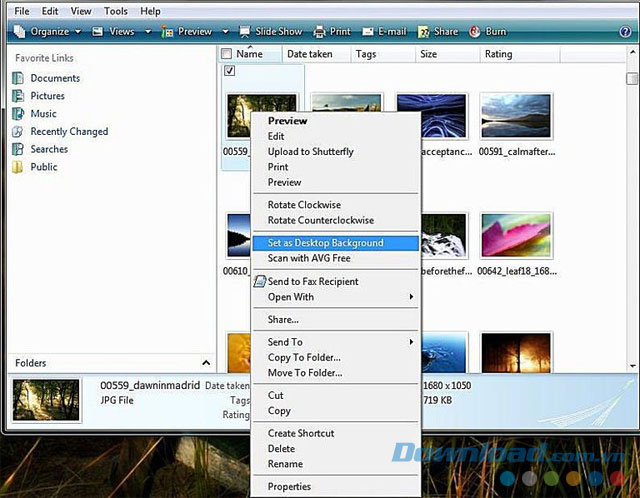Select the dark forest sunset thumbnail

coord(516,352)
